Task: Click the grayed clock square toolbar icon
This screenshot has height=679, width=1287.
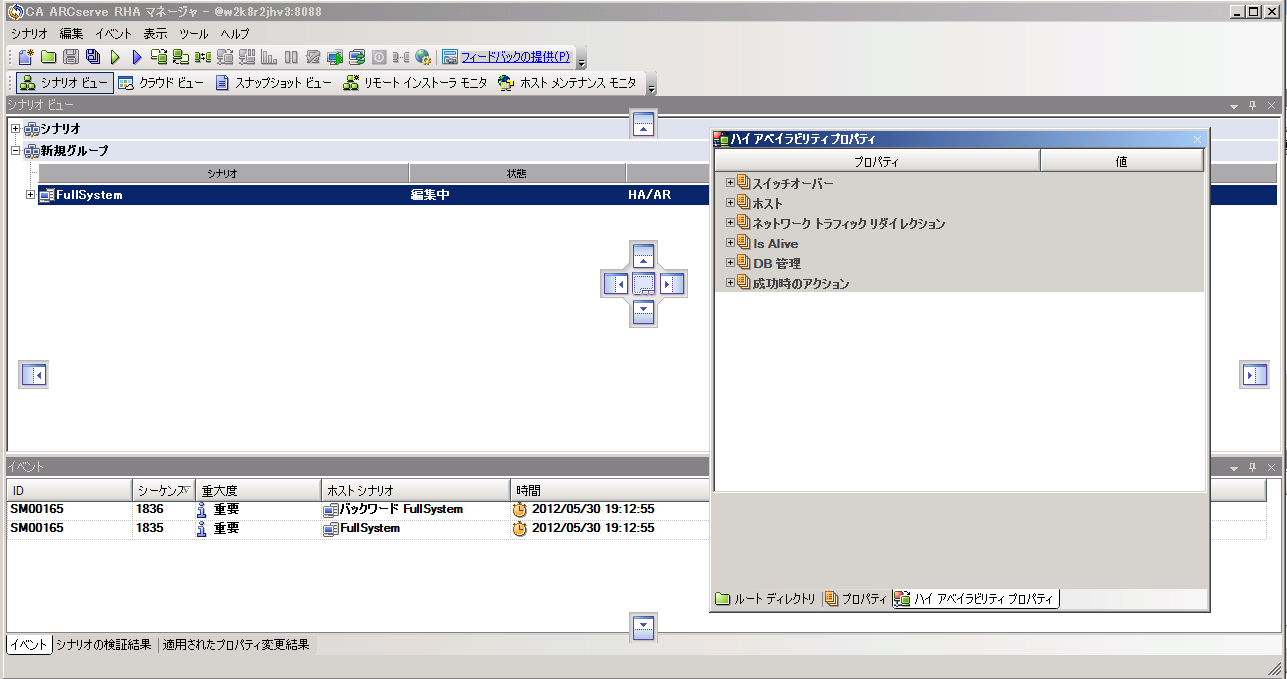Action: (x=379, y=57)
